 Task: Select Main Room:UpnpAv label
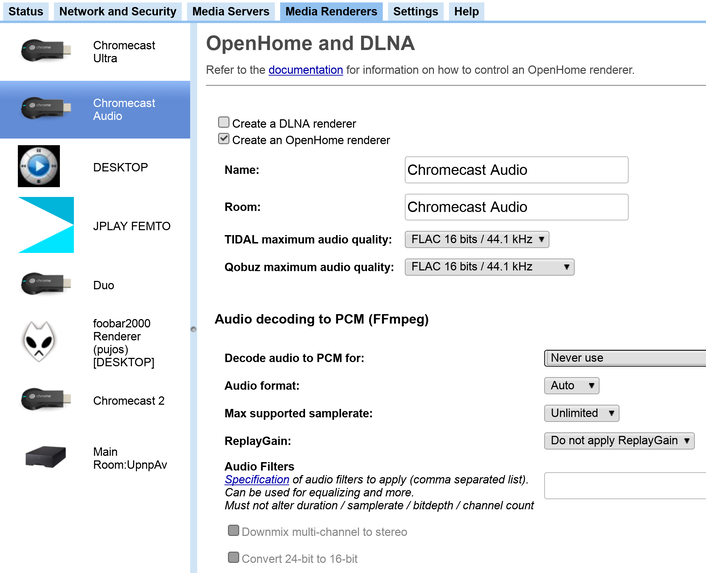coord(130,458)
